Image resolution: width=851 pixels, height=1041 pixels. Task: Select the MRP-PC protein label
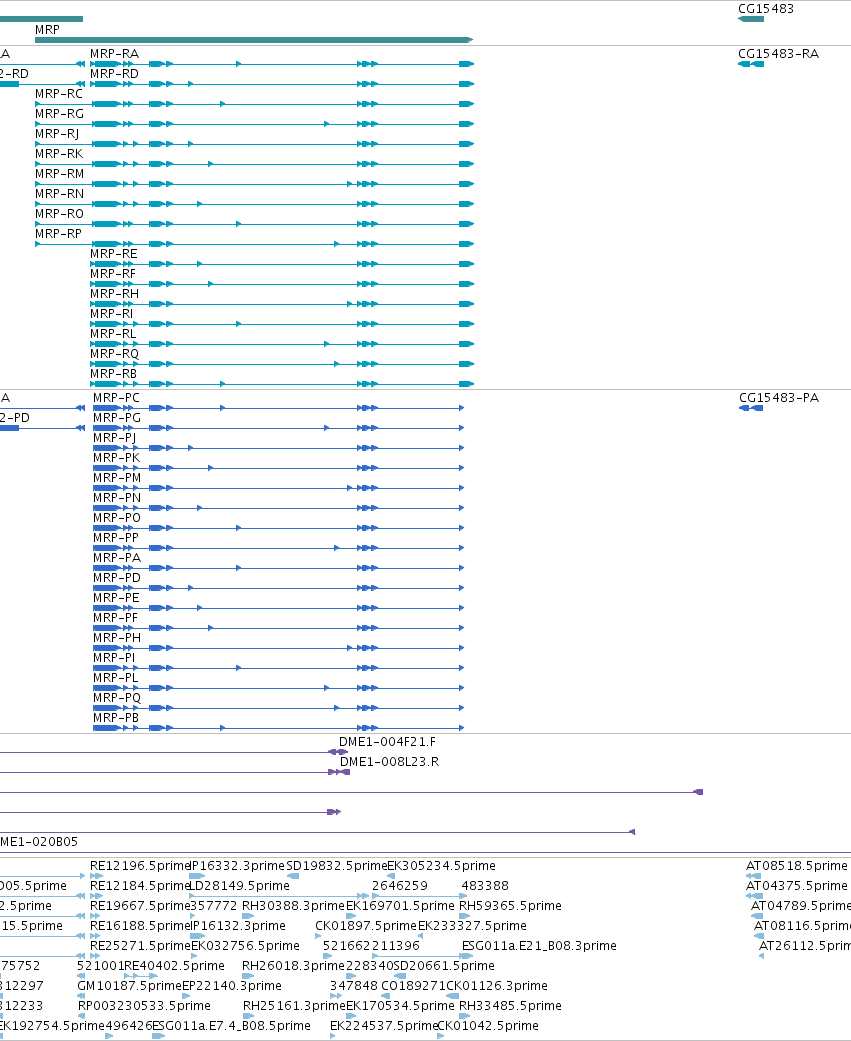(116, 398)
